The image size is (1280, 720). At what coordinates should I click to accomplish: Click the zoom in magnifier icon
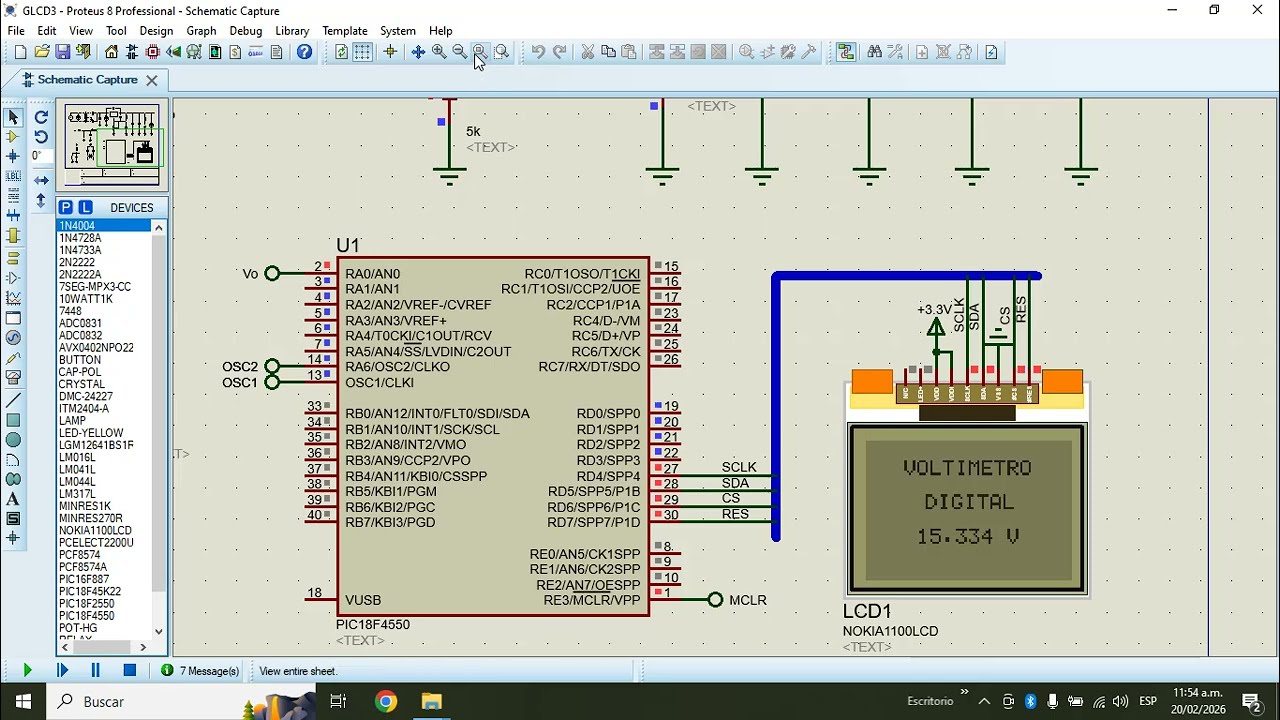click(x=438, y=52)
